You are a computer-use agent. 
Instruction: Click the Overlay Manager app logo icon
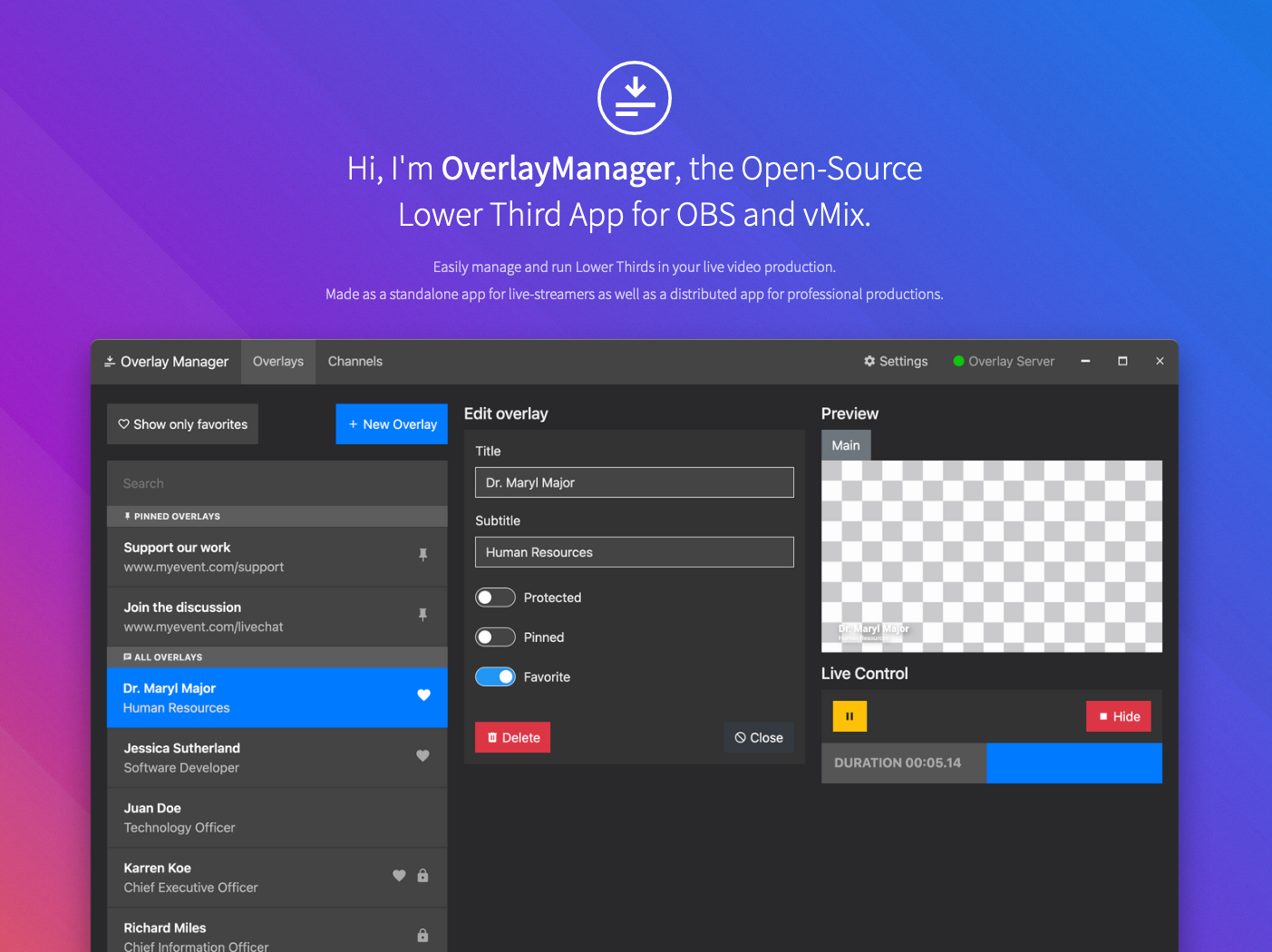coord(110,362)
